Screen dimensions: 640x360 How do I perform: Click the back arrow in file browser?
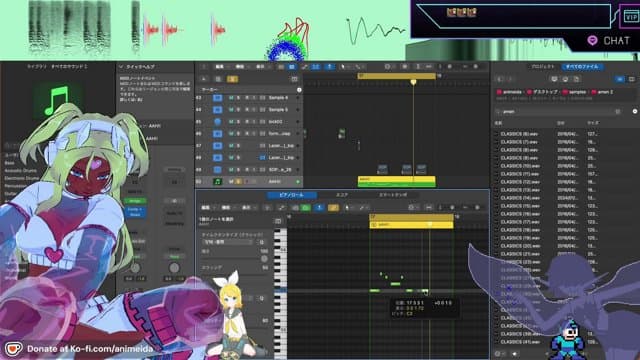[500, 79]
